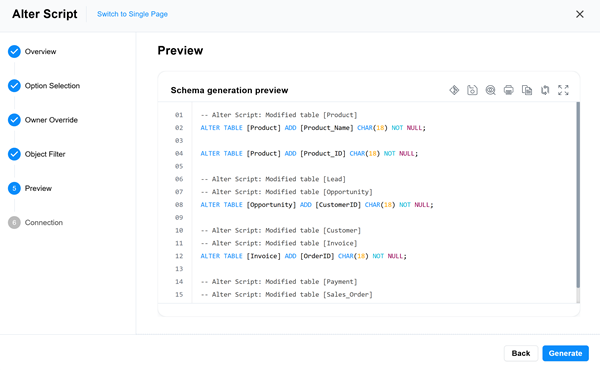600x370 pixels.
Task: Click the step 6 Connection circle icon
Action: (x=14, y=222)
